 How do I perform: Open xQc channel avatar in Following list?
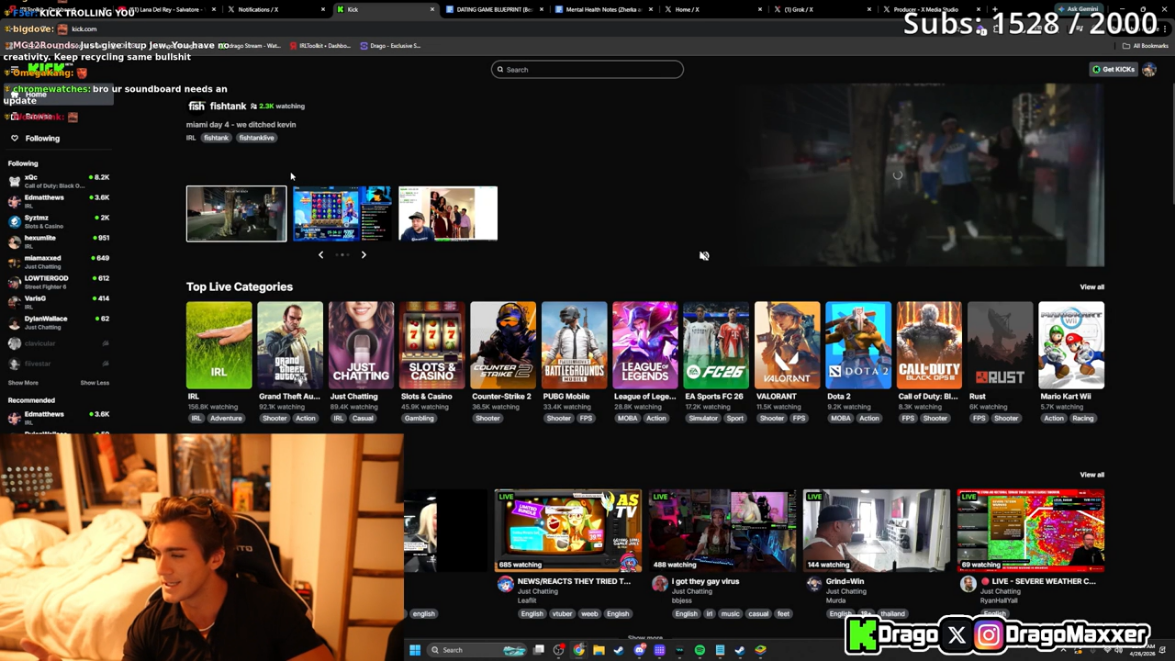click(x=14, y=181)
